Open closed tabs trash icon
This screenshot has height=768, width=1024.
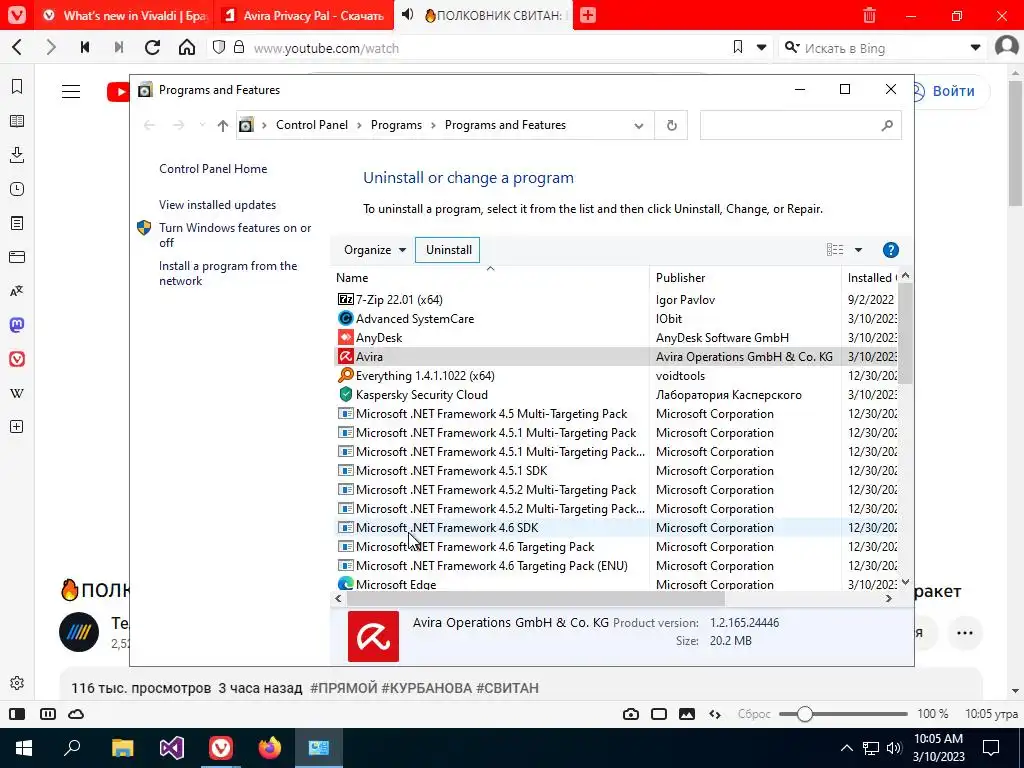[x=869, y=15]
